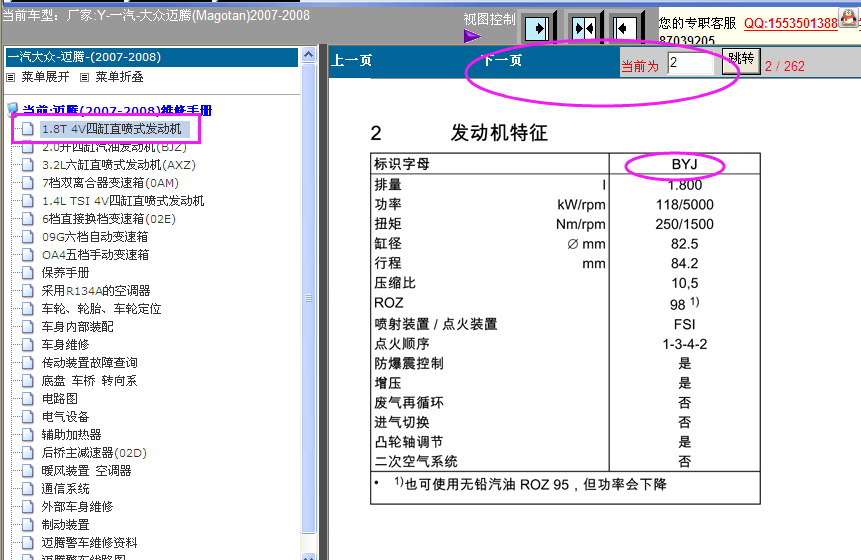Image resolution: width=861 pixels, height=560 pixels.
Task: Click the collapse-left view control icon
Action: [x=624, y=28]
